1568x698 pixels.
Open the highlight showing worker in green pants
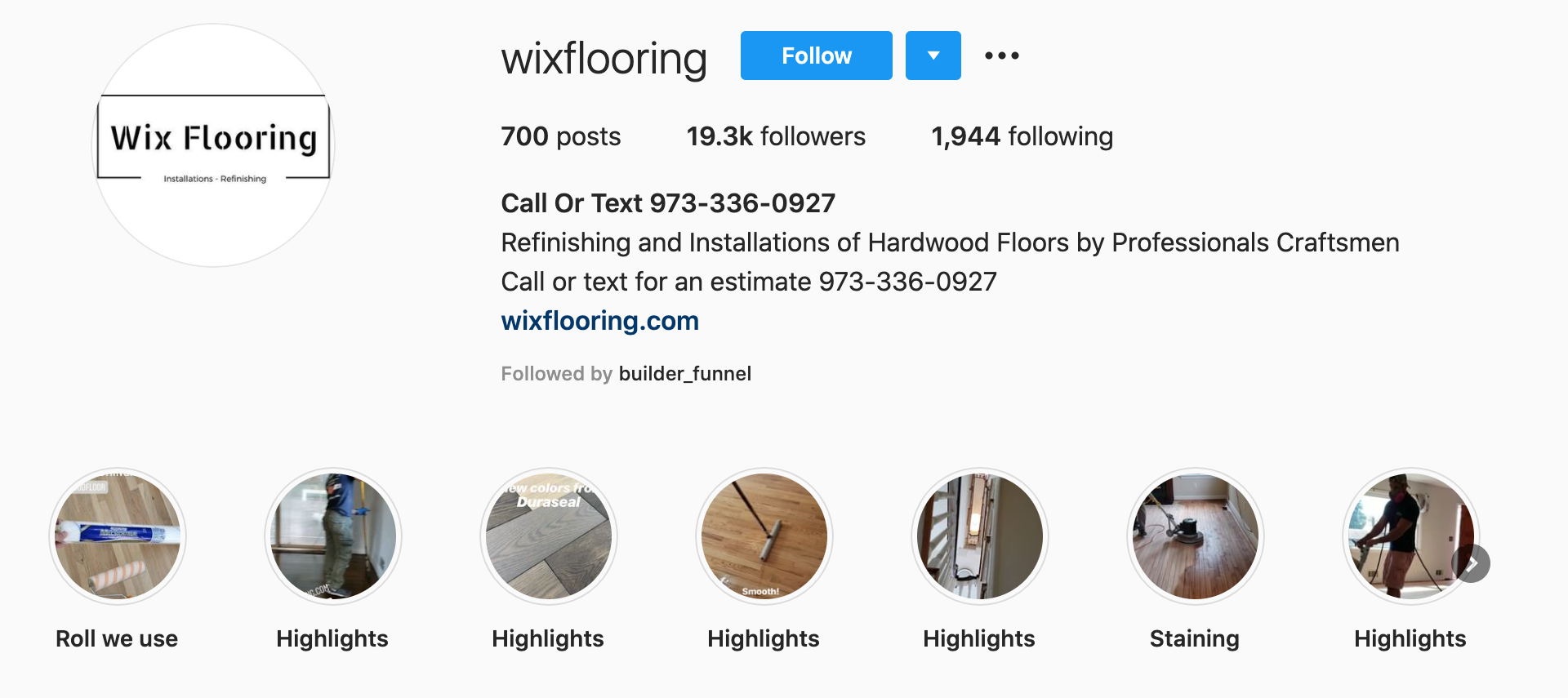click(x=333, y=536)
